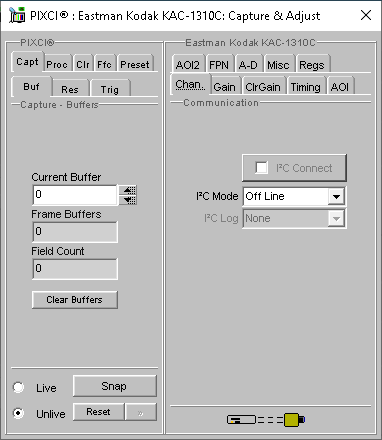This screenshot has width=382, height=440.
Task: Open the Trig sub-tab
Action: pos(110,89)
